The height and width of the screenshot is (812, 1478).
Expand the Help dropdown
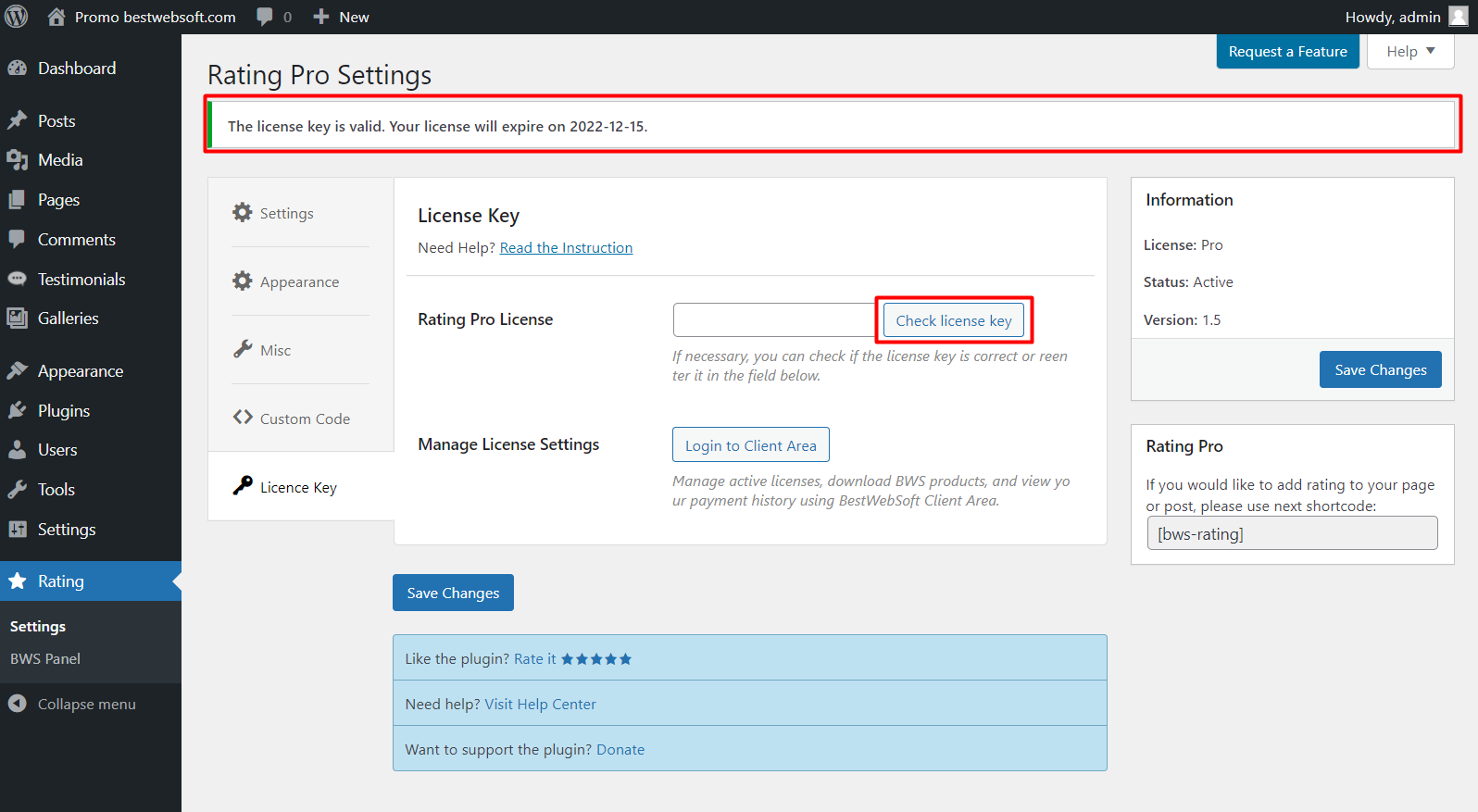click(x=1410, y=52)
